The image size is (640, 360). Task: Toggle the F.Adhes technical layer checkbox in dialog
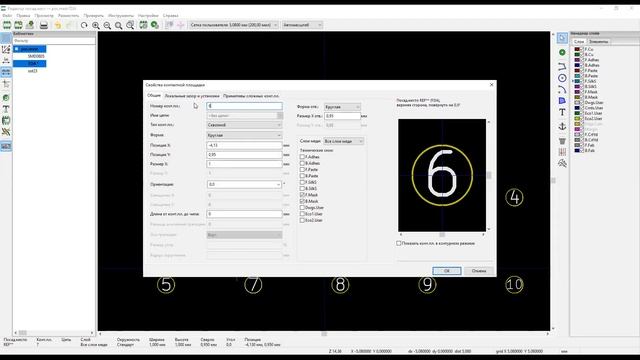[302, 157]
